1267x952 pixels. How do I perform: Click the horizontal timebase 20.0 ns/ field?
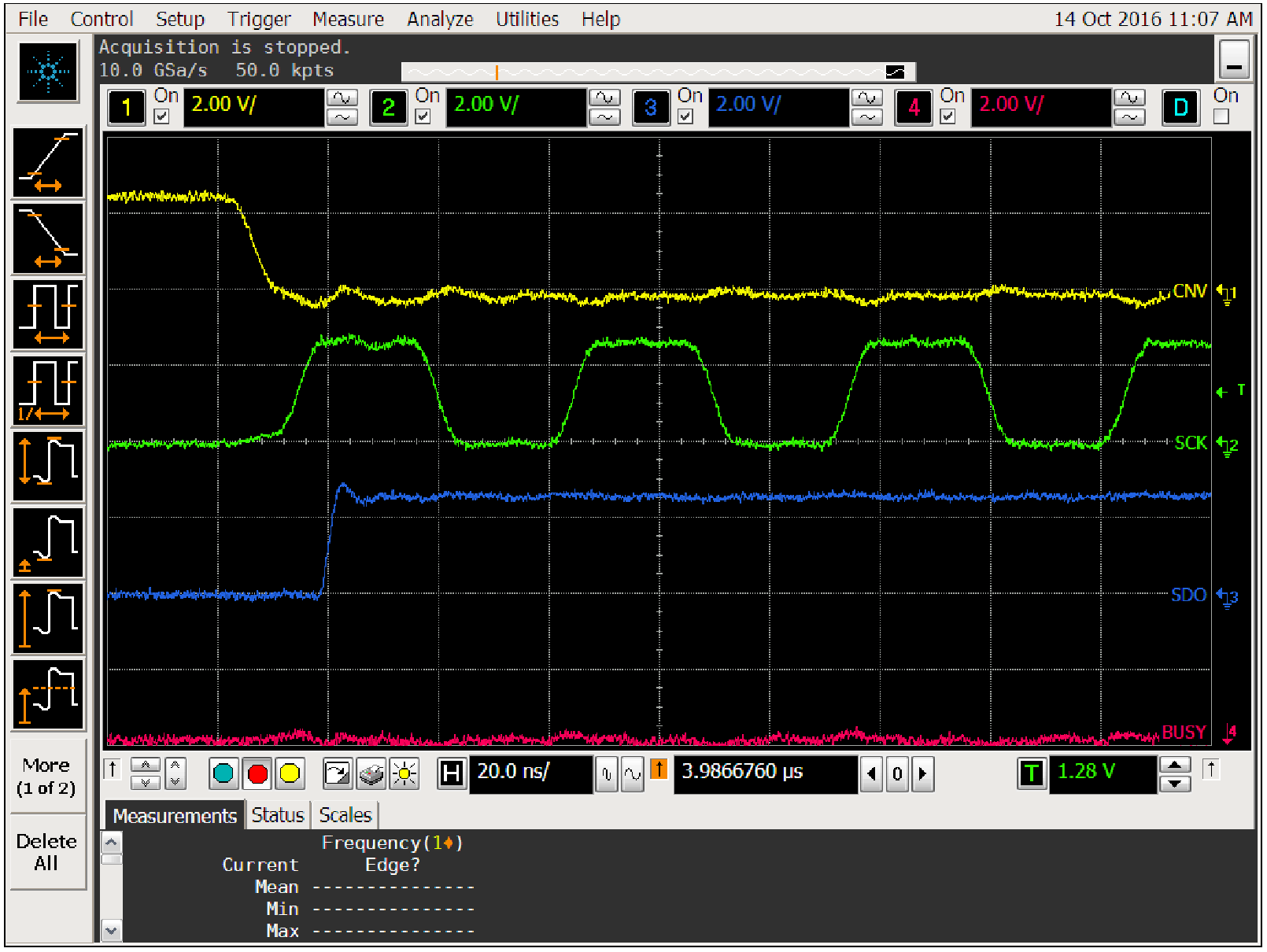pos(530,773)
